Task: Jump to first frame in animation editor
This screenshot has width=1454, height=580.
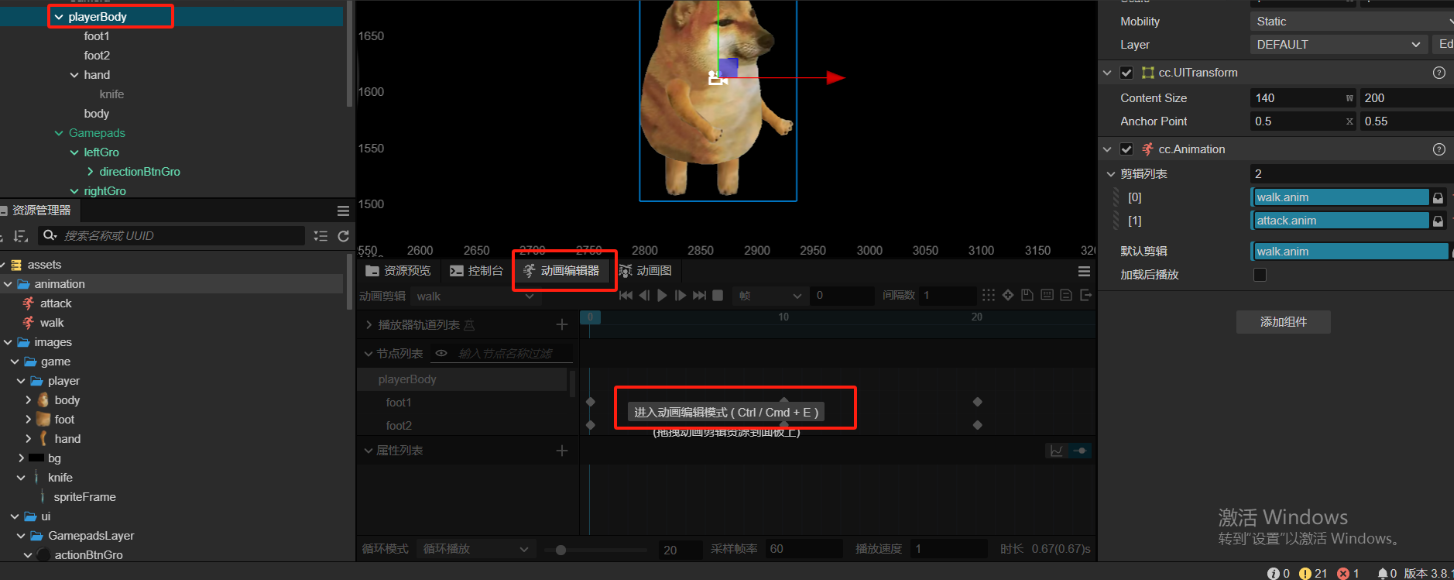Action: (x=626, y=296)
